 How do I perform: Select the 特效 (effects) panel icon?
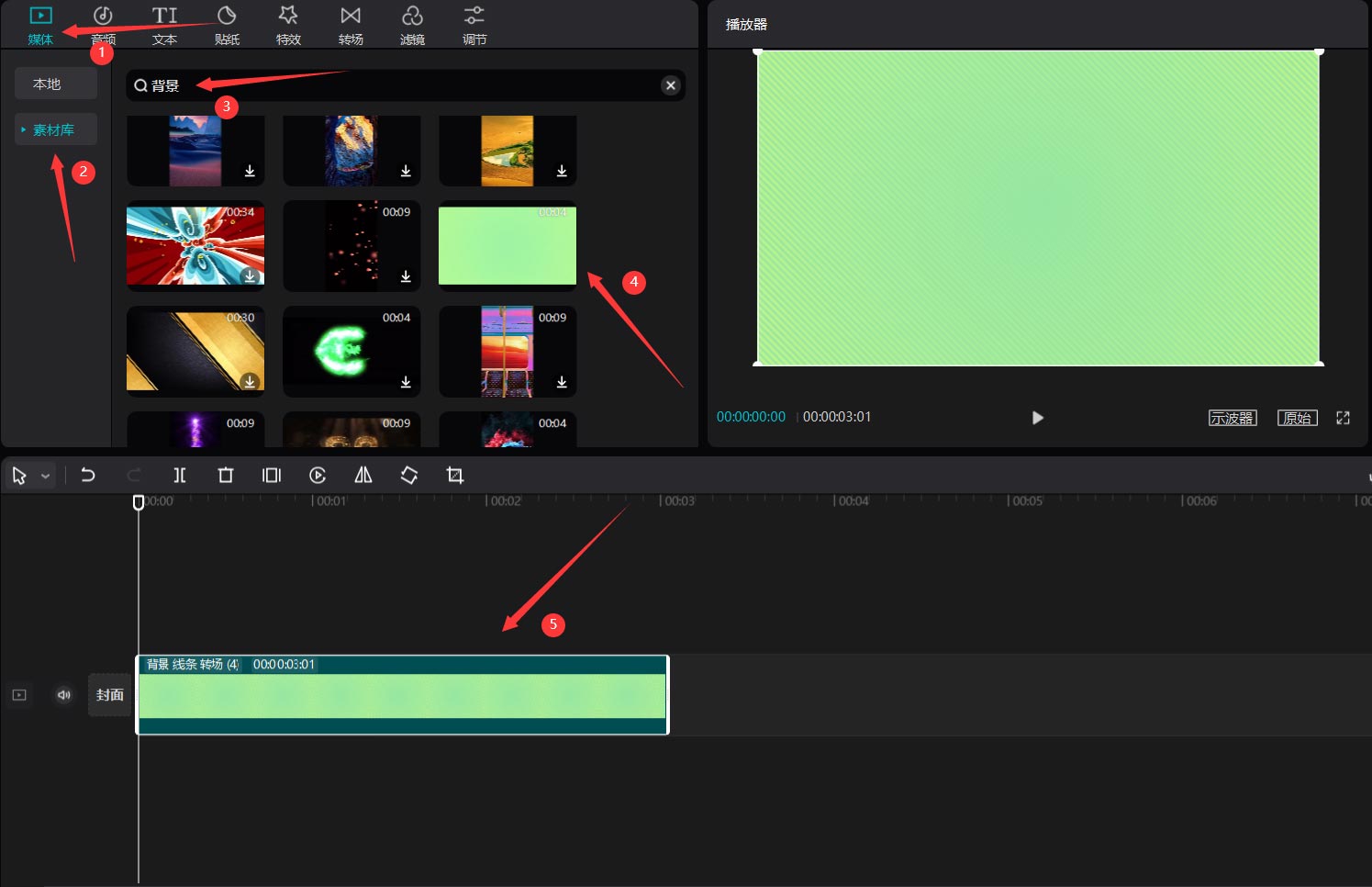(288, 24)
